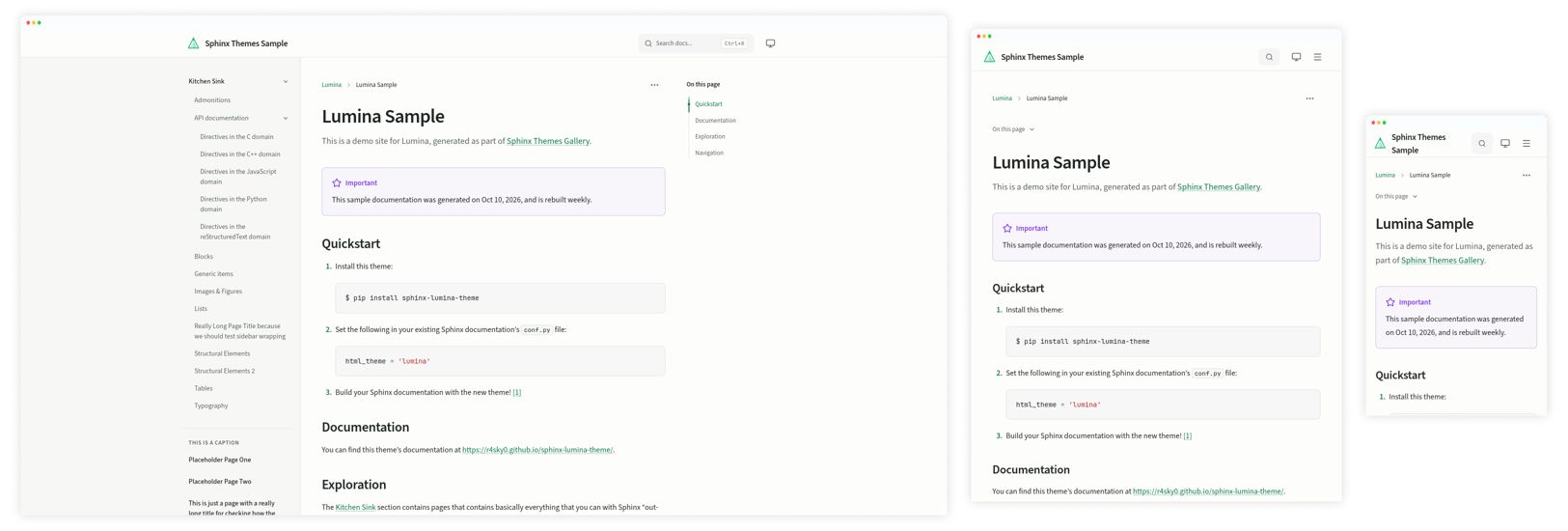Click the search button in the mobile window

point(1482,144)
